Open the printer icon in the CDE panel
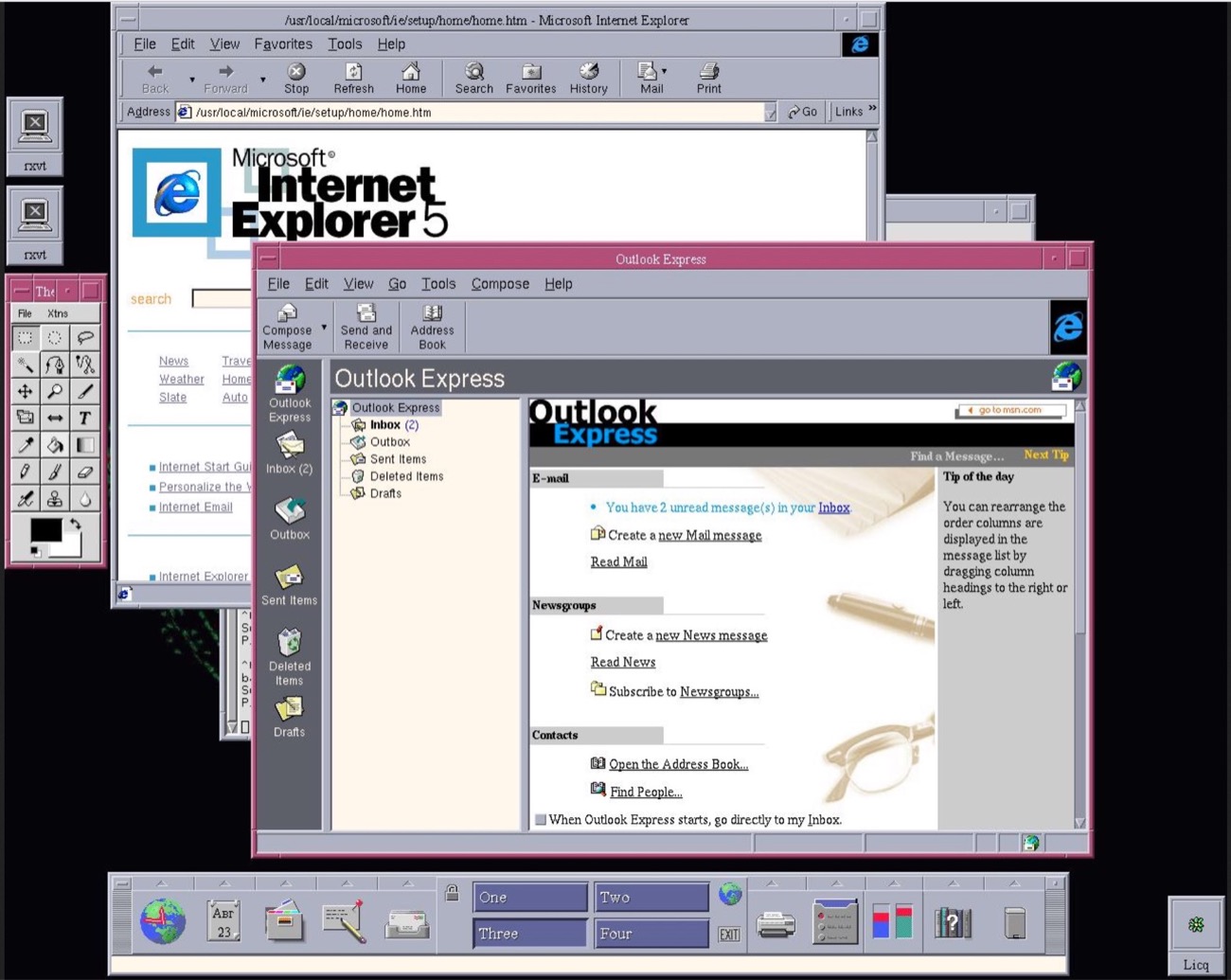The width and height of the screenshot is (1231, 980). [776, 924]
